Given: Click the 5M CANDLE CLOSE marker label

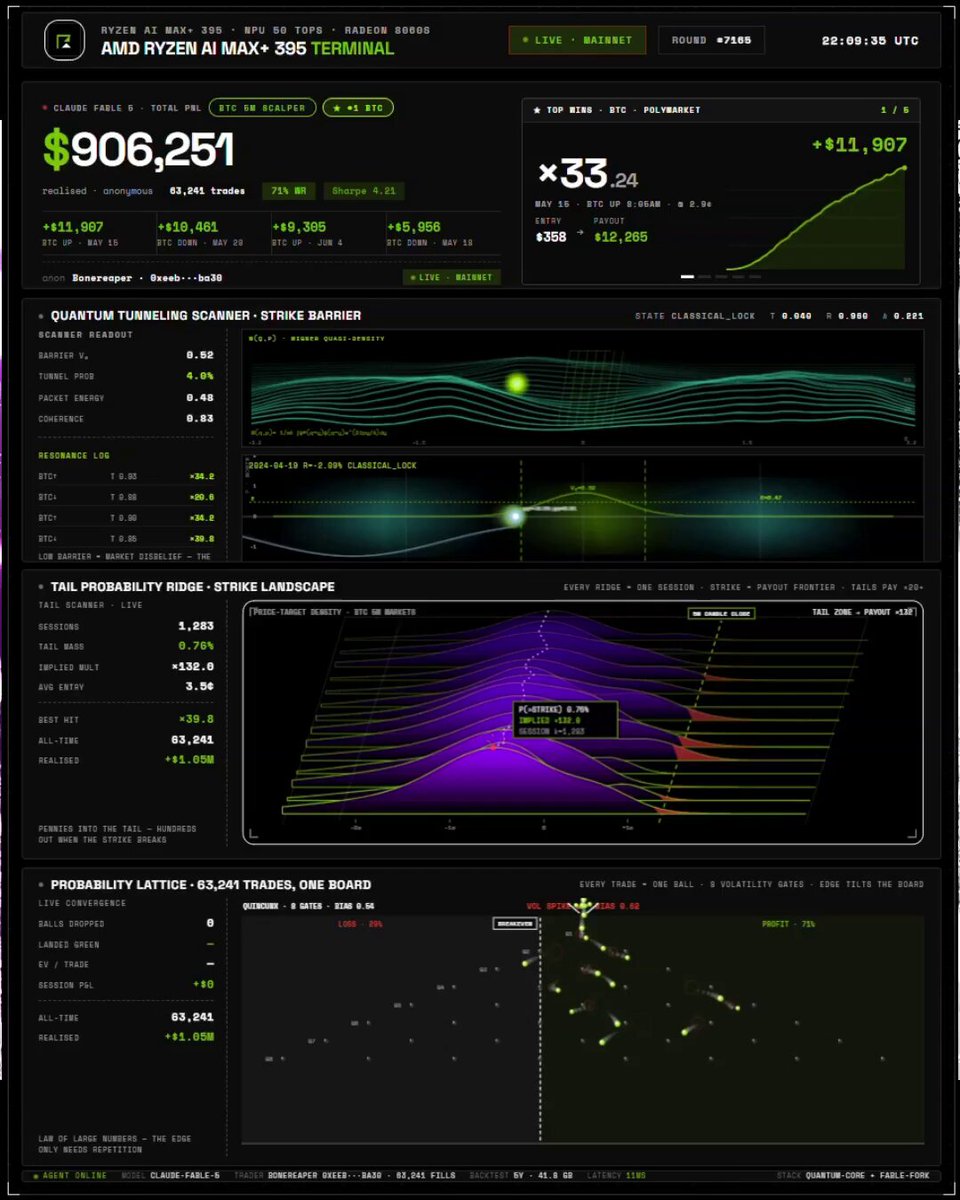Looking at the screenshot, I should pyautogui.click(x=721, y=613).
